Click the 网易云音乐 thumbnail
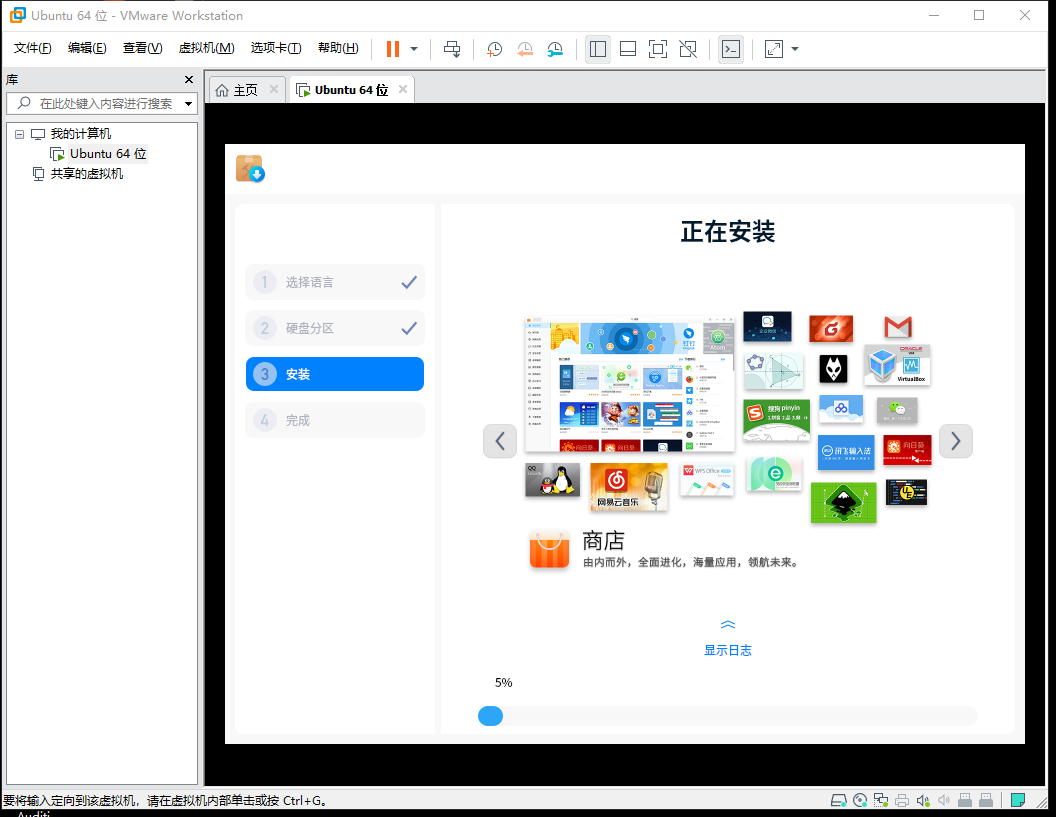The height and width of the screenshot is (817, 1056). 628,486
